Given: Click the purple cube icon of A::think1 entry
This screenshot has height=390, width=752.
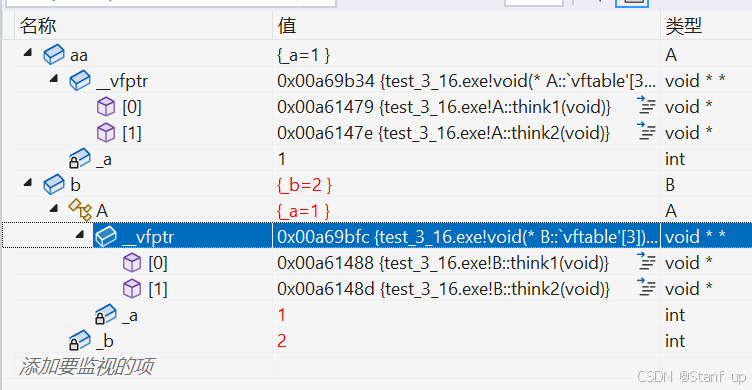Looking at the screenshot, I should coord(106,106).
